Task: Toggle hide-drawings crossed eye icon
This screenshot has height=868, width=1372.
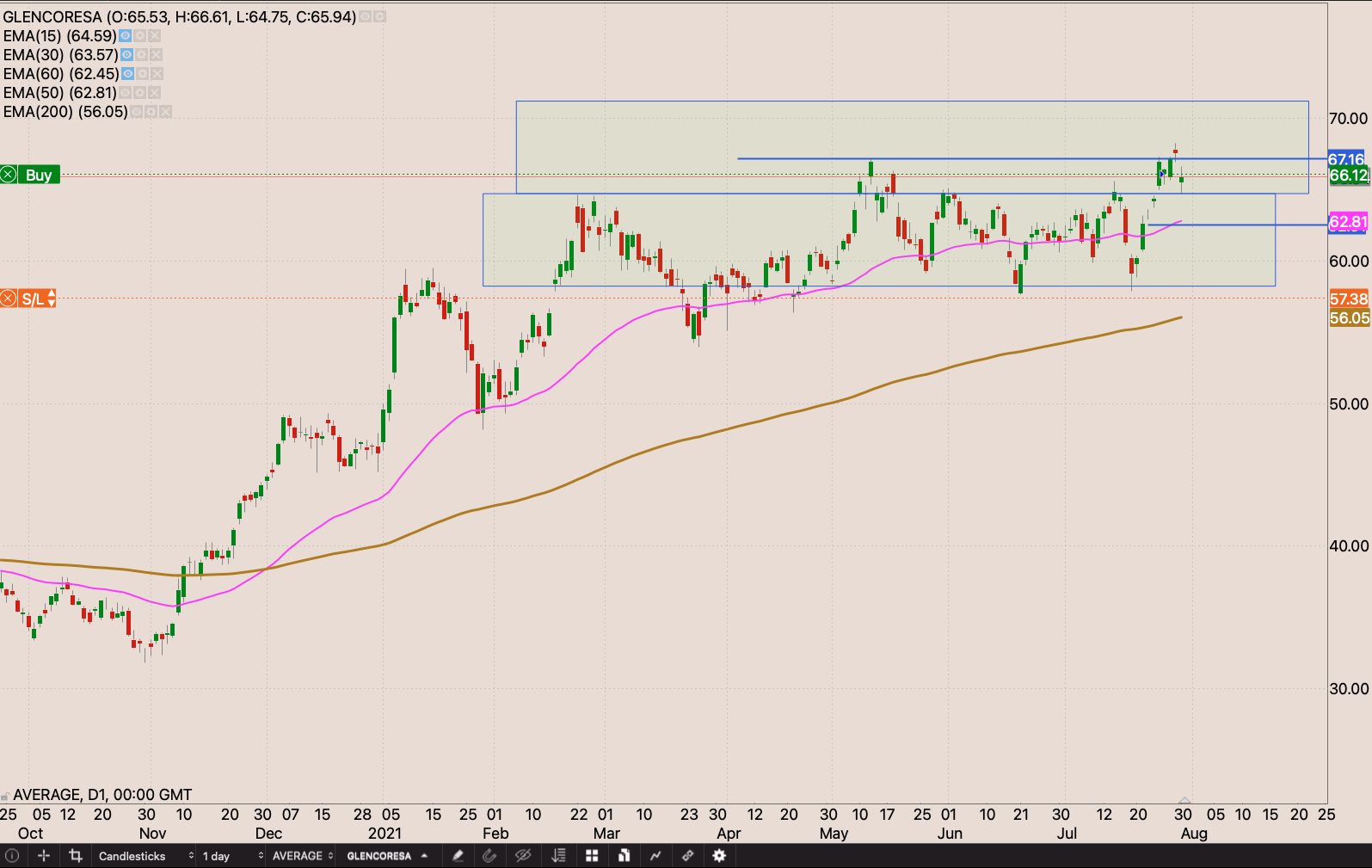Action: pyautogui.click(x=522, y=856)
